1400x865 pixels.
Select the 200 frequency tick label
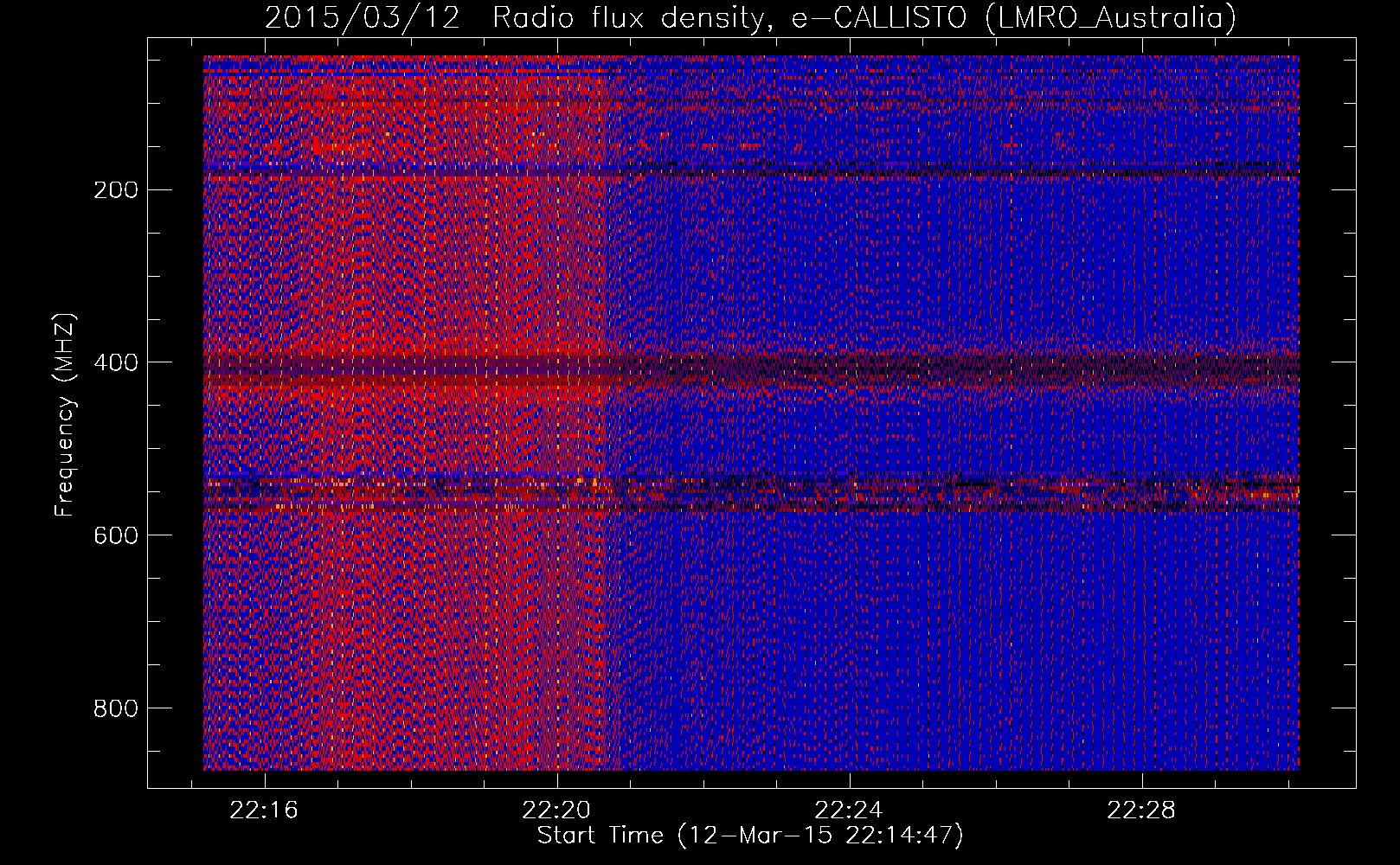tap(115, 189)
